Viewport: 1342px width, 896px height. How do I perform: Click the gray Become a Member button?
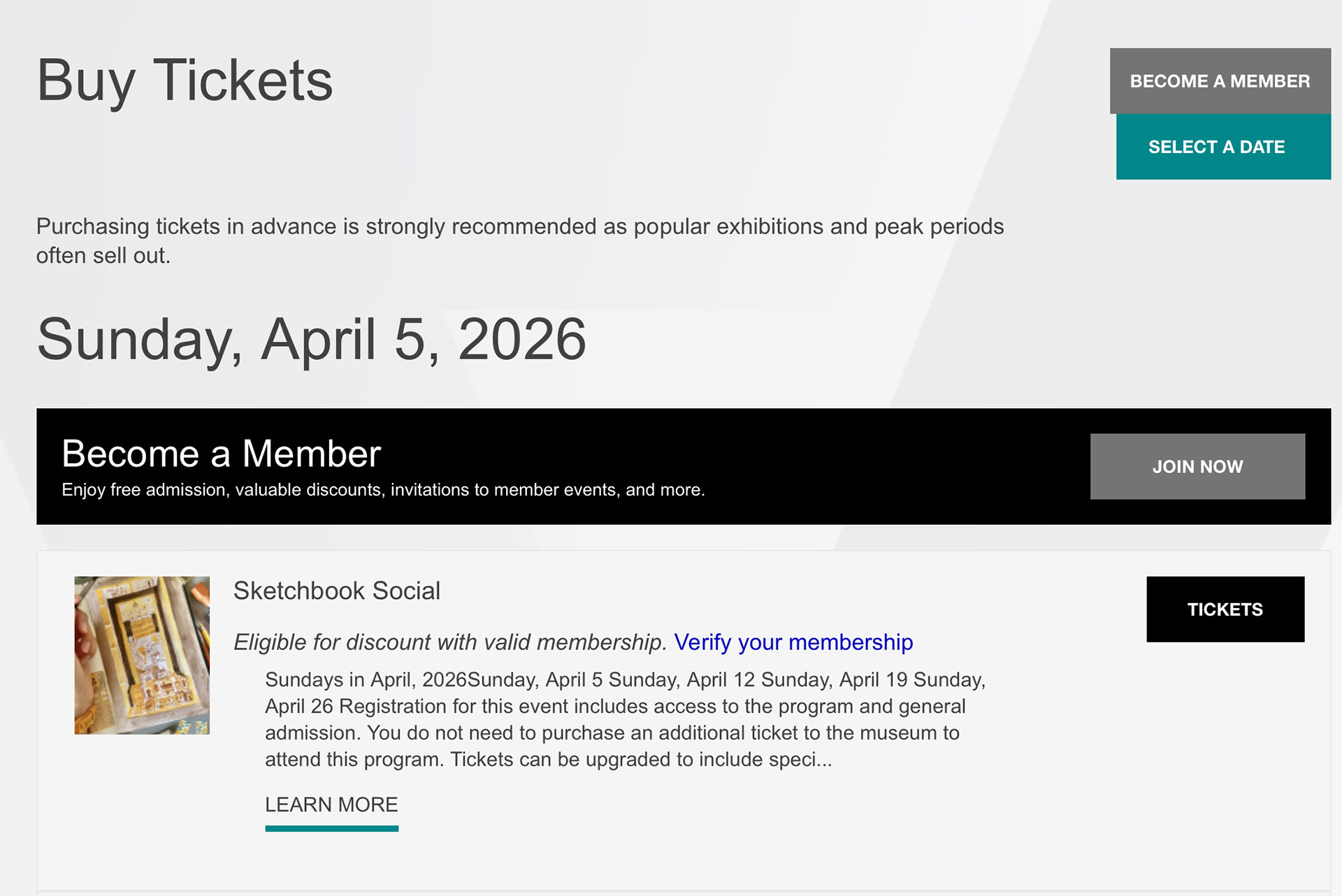[1220, 81]
